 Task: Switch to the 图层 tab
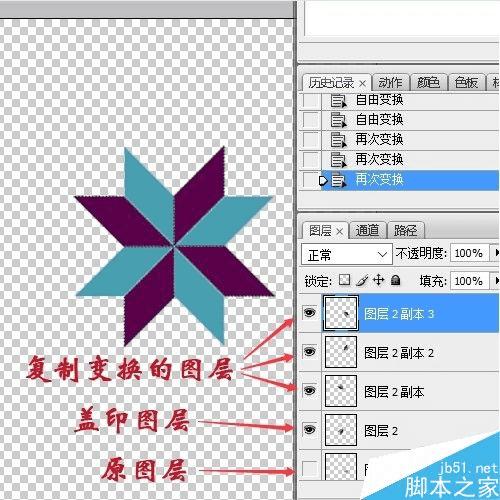[320, 231]
